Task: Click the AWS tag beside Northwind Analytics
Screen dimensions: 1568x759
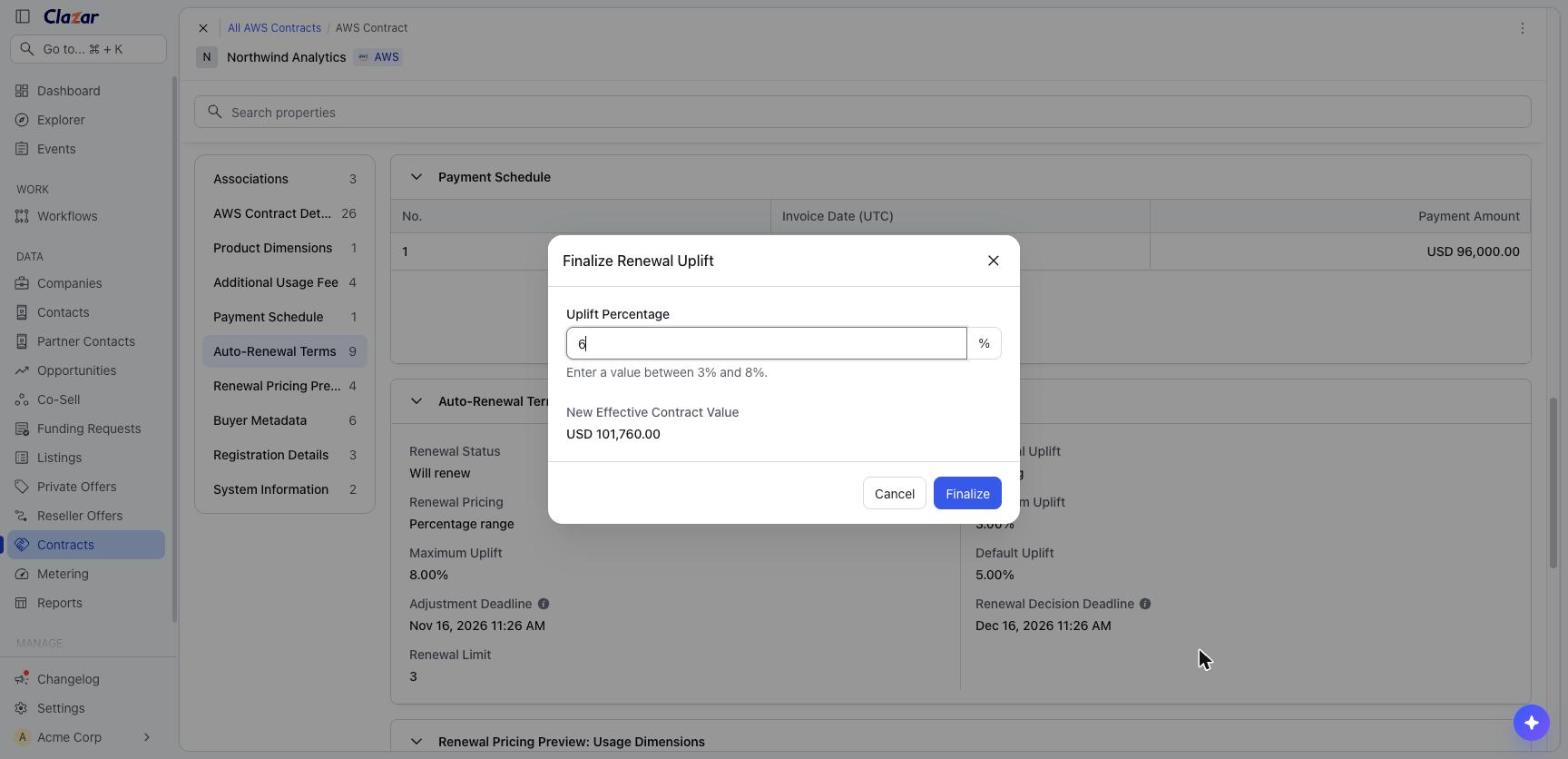Action: [378, 57]
